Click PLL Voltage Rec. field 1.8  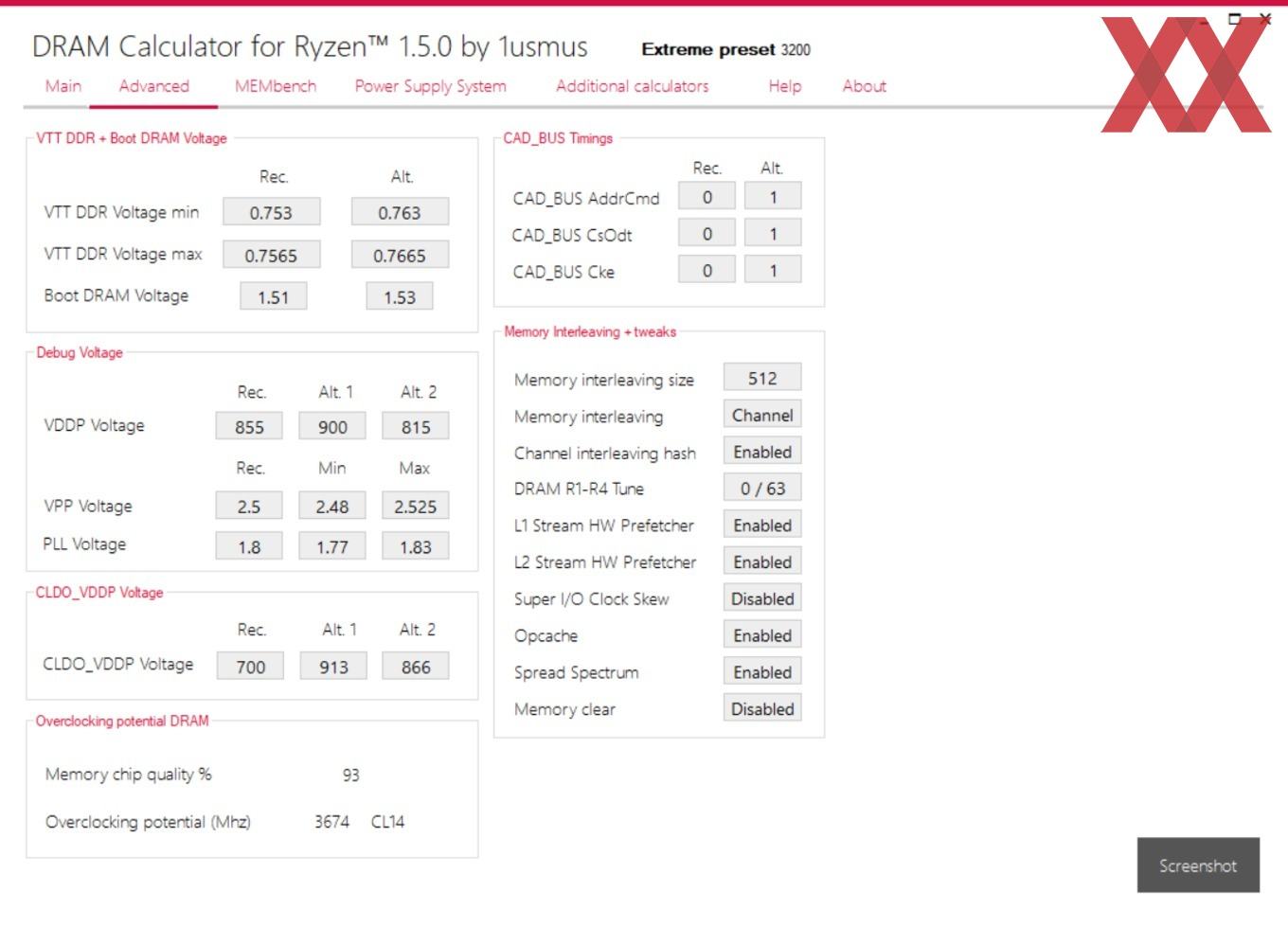tap(249, 546)
